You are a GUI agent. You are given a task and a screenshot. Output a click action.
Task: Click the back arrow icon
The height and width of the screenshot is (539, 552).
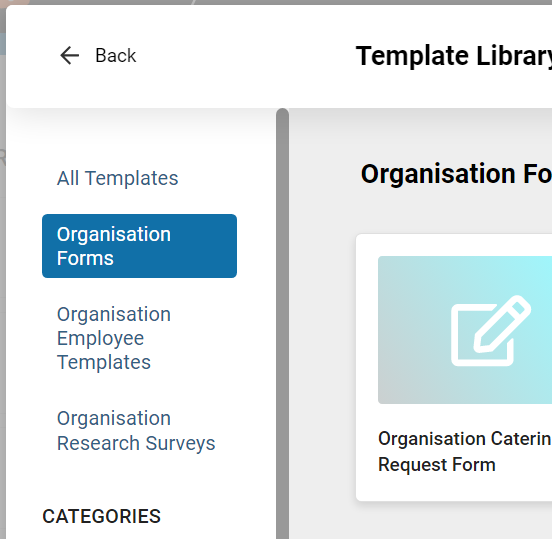69,56
